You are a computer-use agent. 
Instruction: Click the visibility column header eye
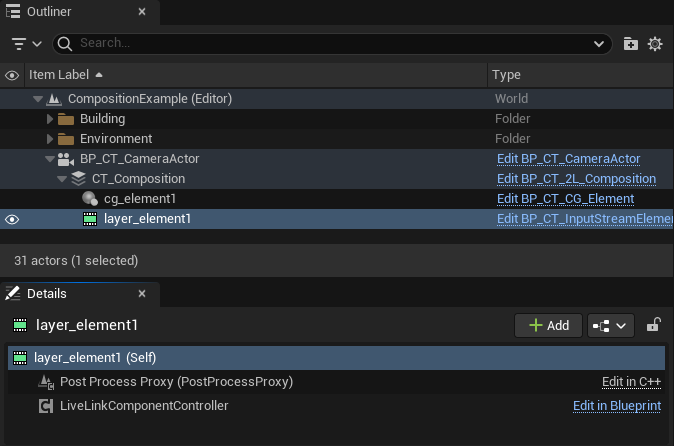[x=12, y=75]
